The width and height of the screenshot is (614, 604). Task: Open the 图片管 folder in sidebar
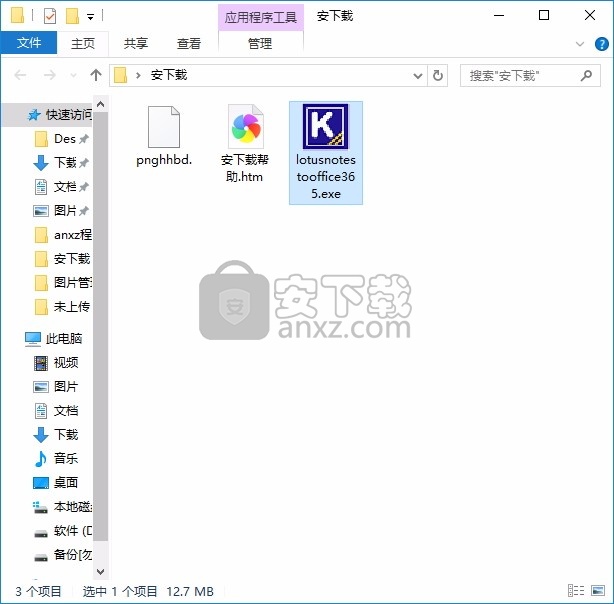(63, 282)
